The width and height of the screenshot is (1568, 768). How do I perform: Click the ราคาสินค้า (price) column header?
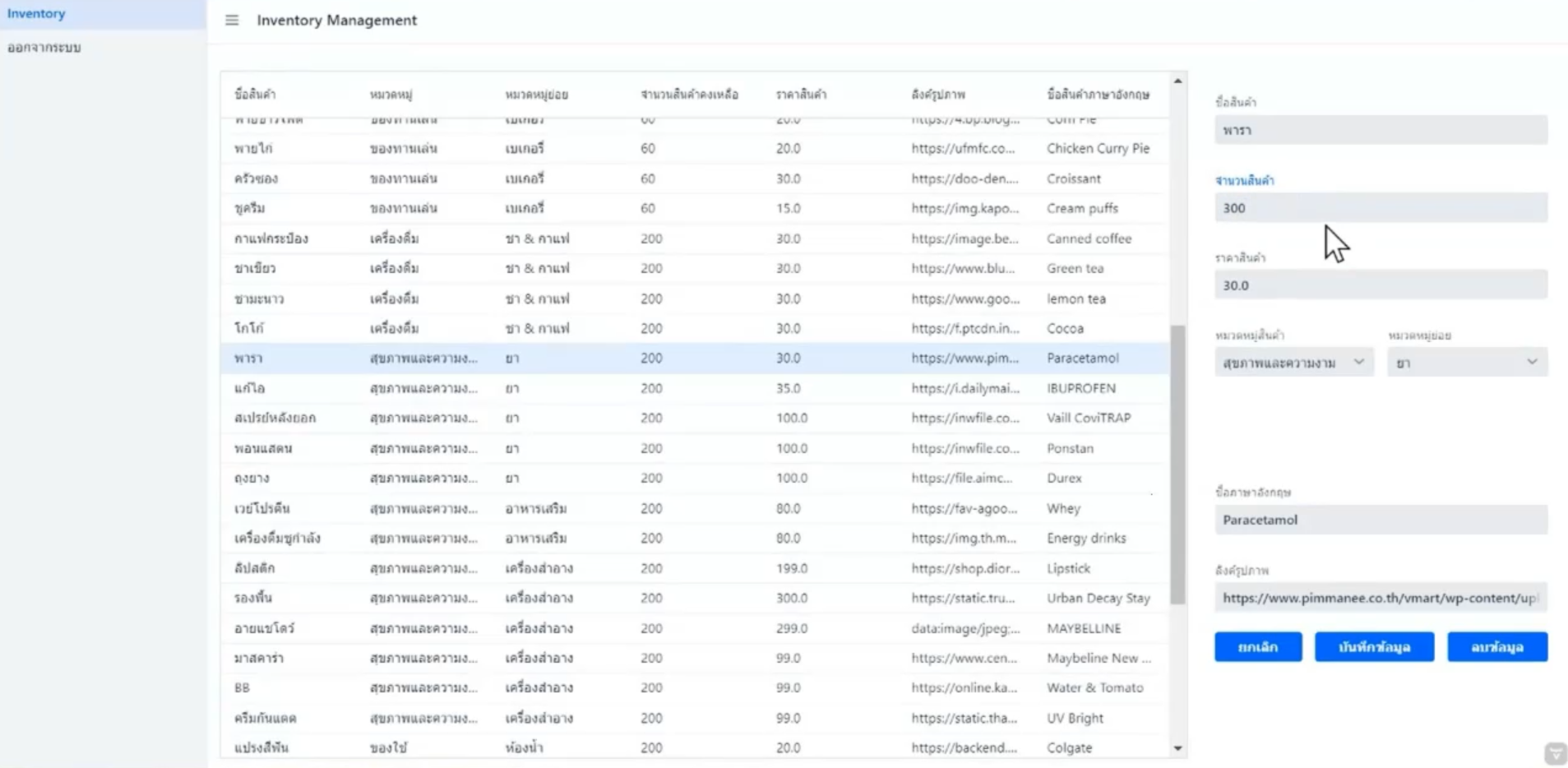801,95
